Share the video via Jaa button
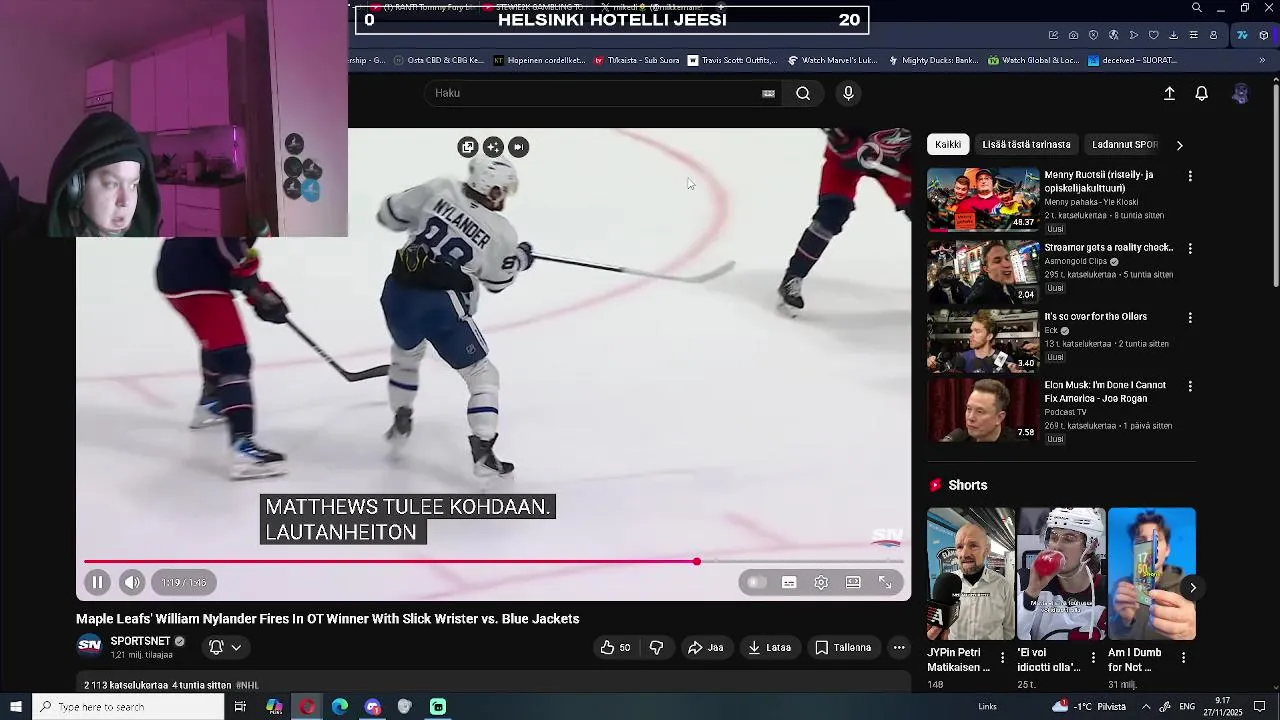This screenshot has height=720, width=1280. coord(705,647)
